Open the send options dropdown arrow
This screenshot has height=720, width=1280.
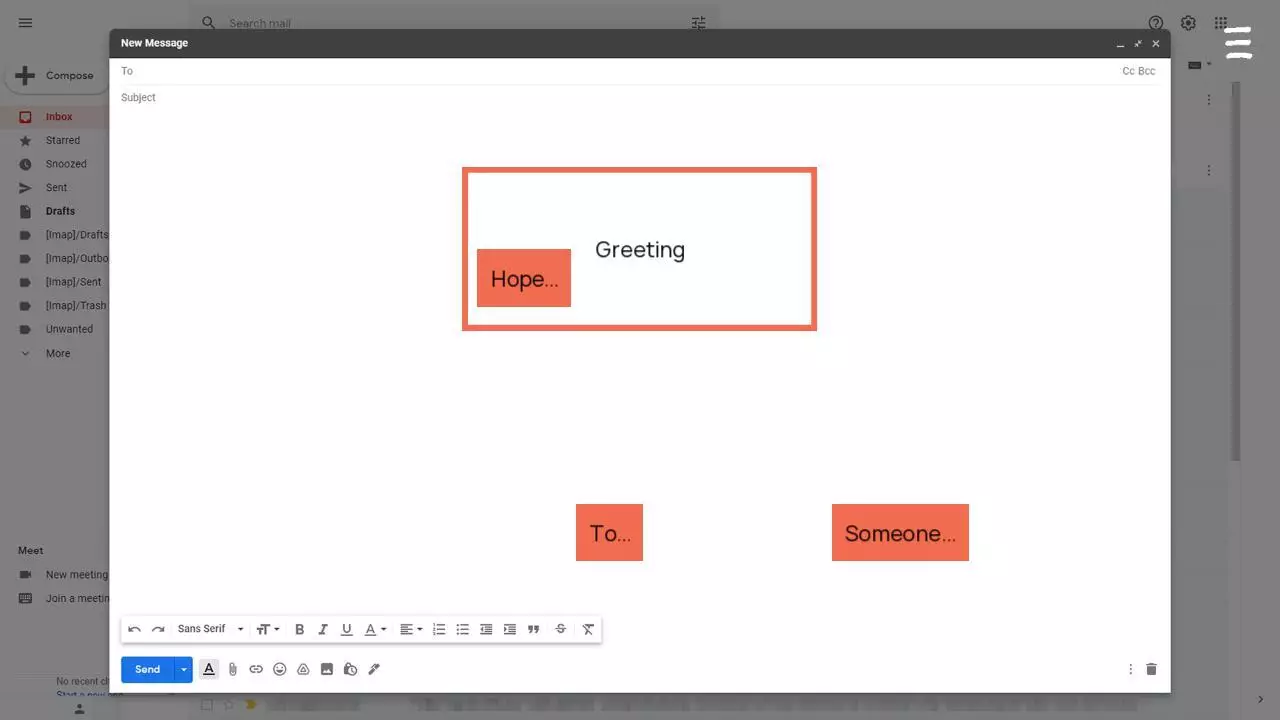pyautogui.click(x=183, y=669)
